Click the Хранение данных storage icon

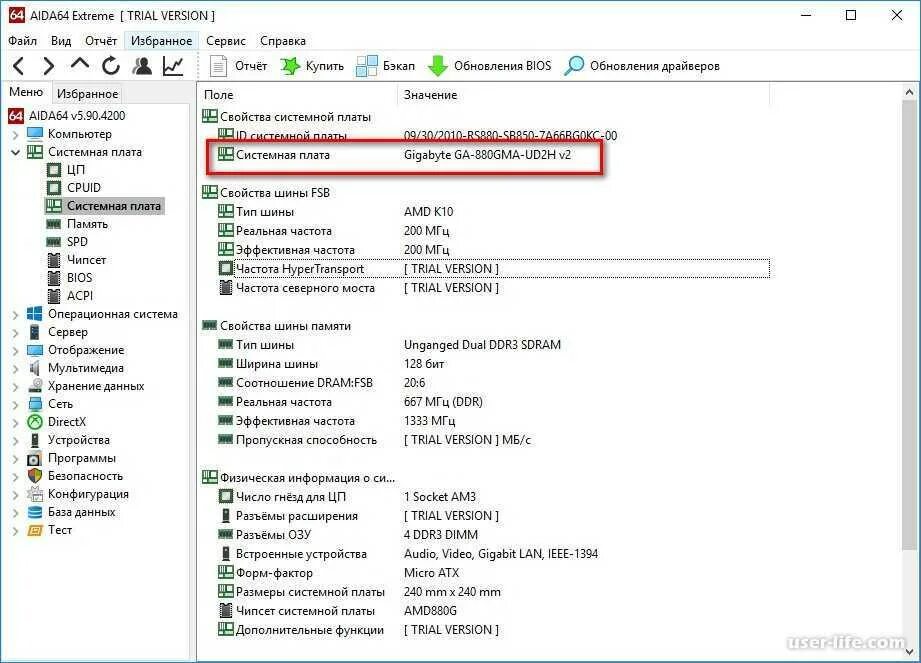[36, 386]
